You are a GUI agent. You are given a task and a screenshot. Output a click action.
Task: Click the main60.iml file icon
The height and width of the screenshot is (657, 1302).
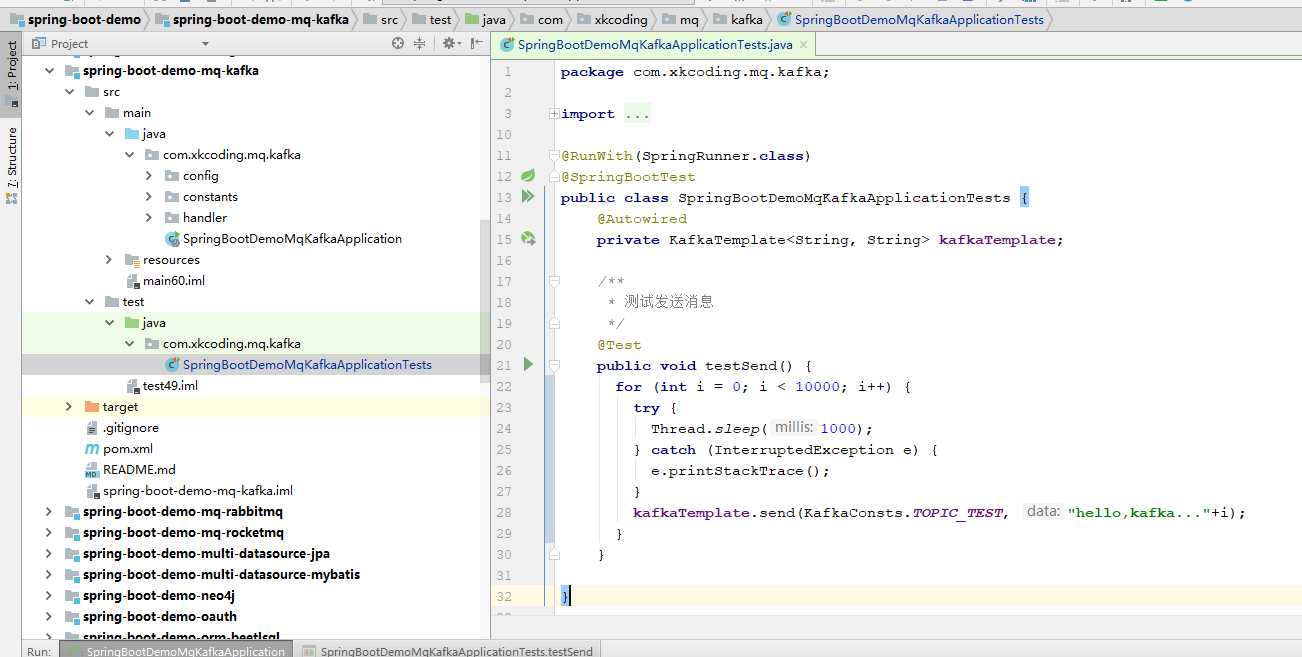coord(133,281)
